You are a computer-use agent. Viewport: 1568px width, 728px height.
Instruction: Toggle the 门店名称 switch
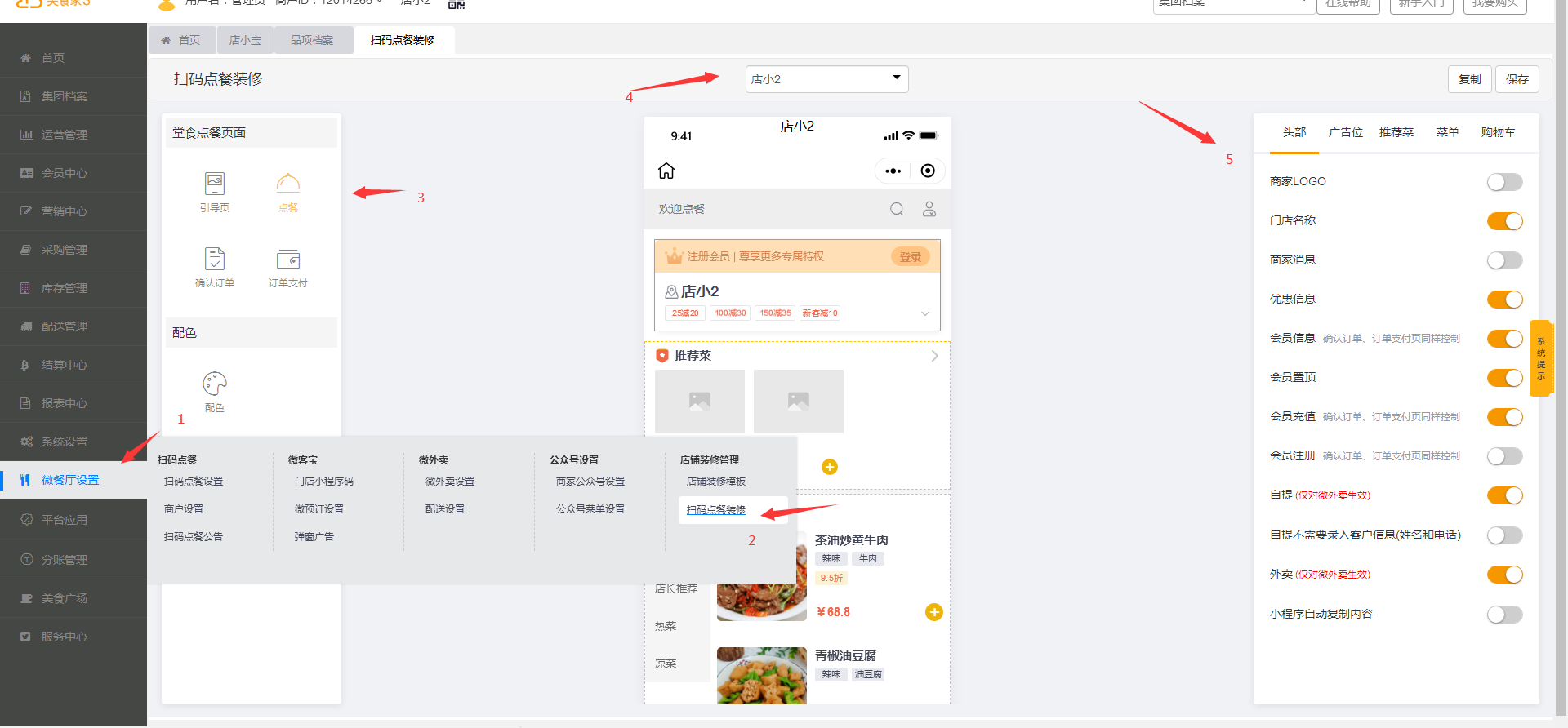pyautogui.click(x=1505, y=221)
